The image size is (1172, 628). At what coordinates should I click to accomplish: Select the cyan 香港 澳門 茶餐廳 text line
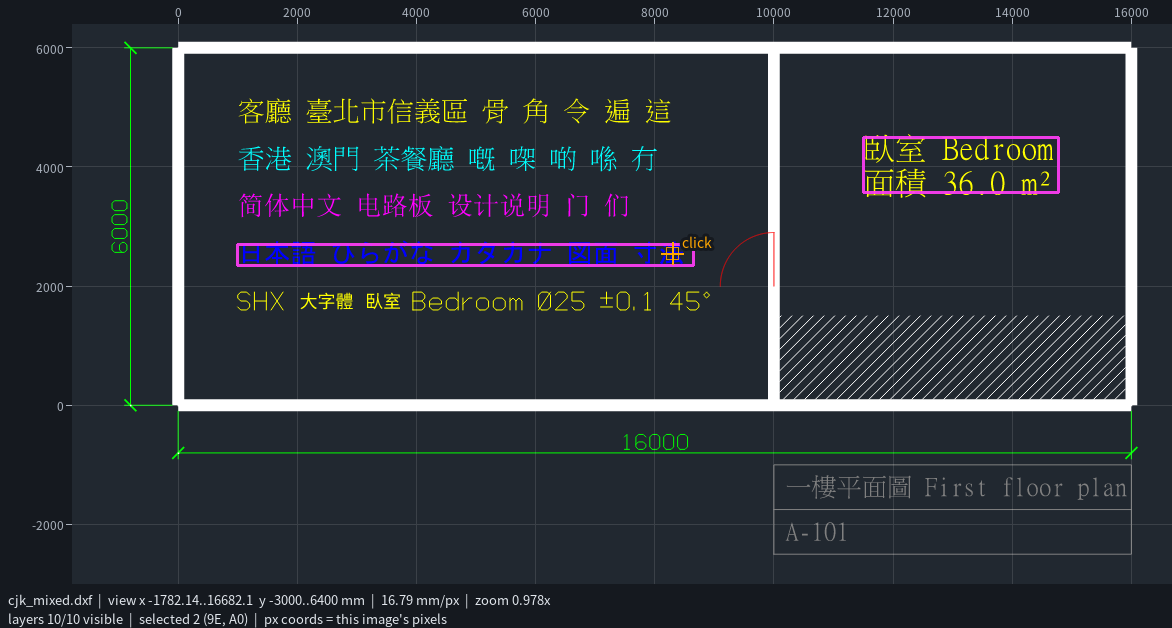pos(447,158)
